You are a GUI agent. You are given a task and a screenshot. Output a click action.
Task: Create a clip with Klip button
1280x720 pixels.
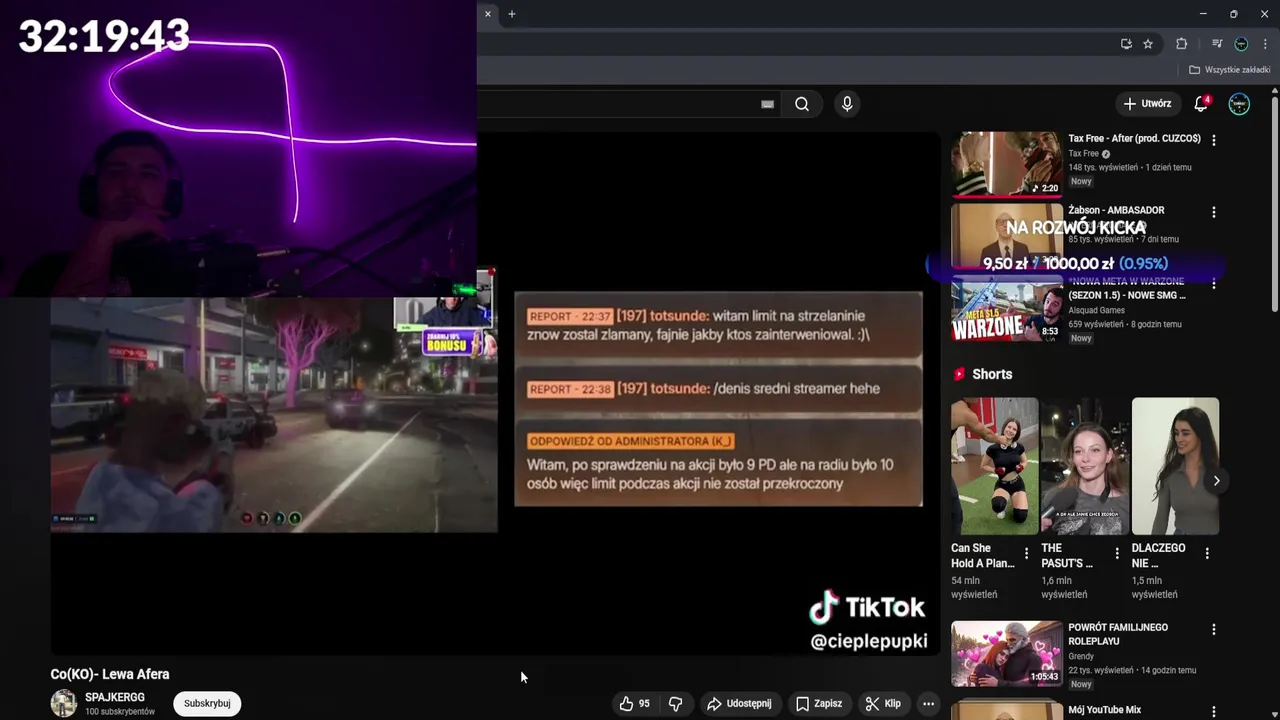click(883, 704)
